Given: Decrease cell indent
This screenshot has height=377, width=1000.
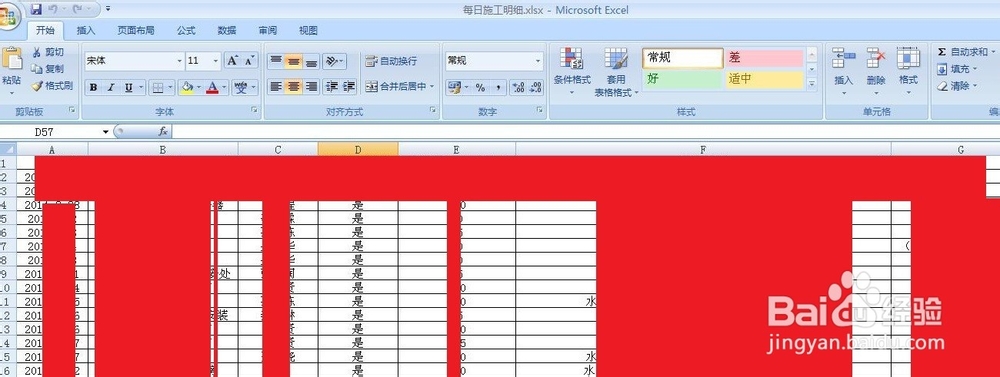Looking at the screenshot, I should [x=331, y=86].
